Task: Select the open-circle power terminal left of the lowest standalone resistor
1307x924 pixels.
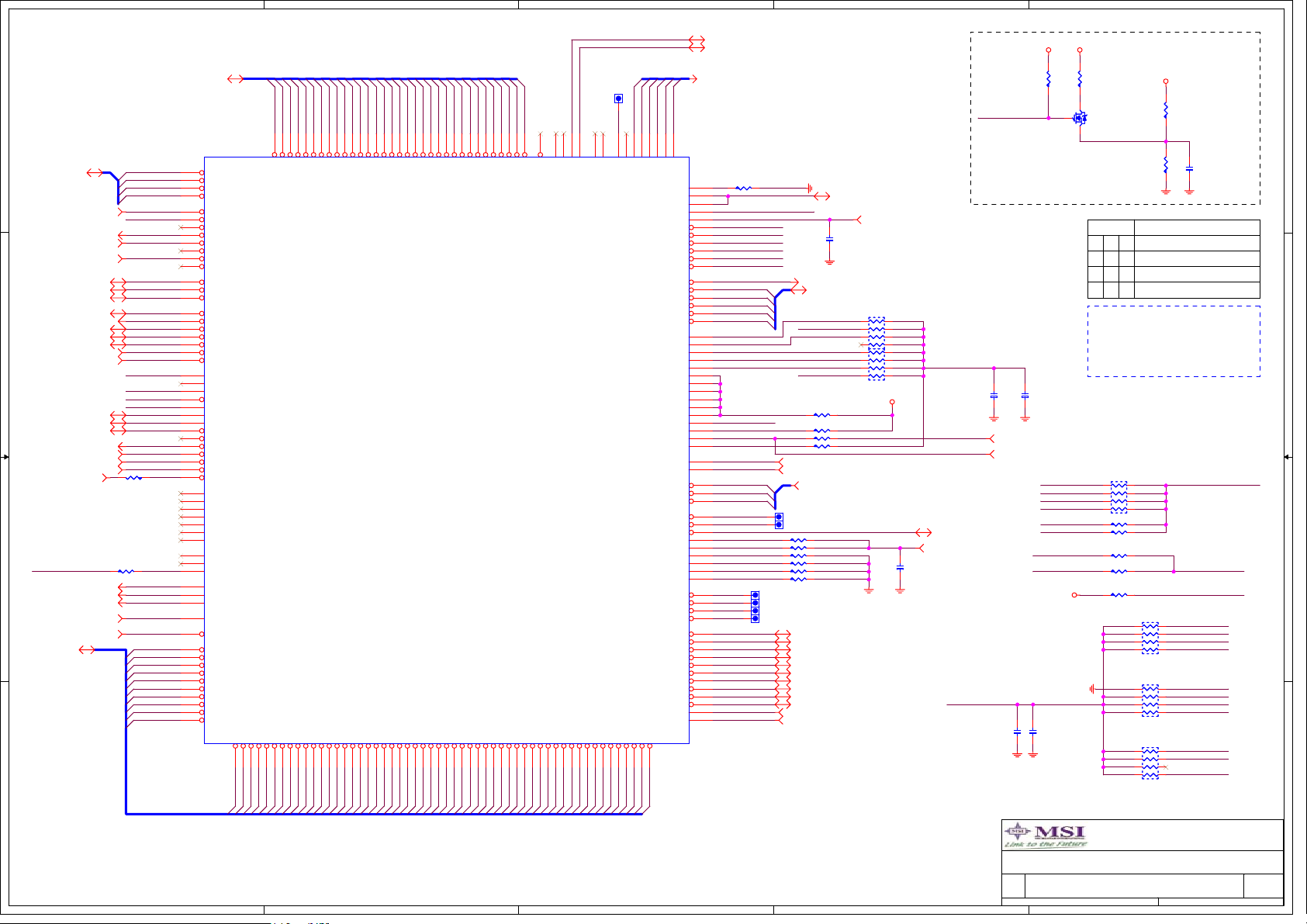Action: click(1074, 595)
